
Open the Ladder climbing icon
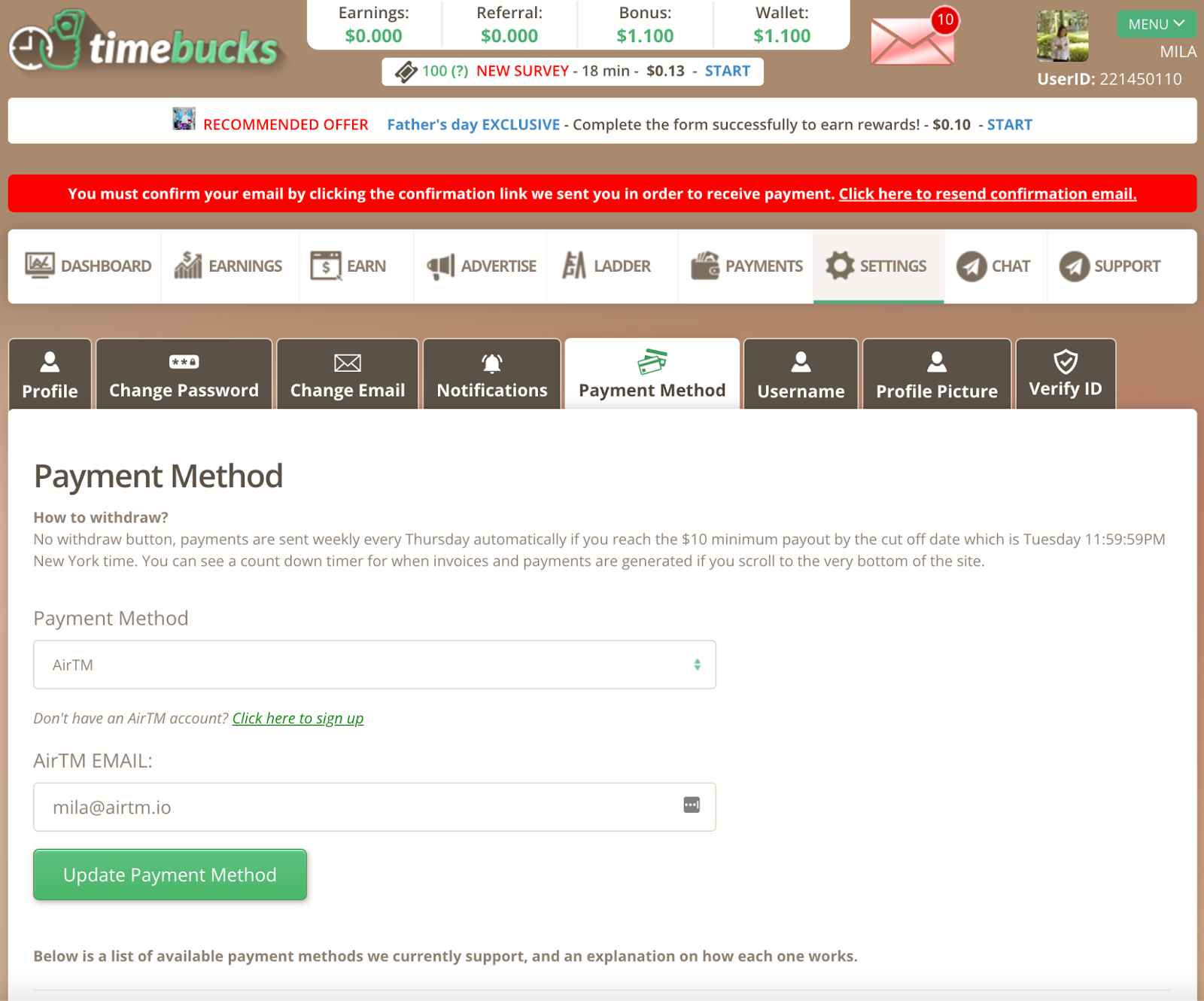573,265
